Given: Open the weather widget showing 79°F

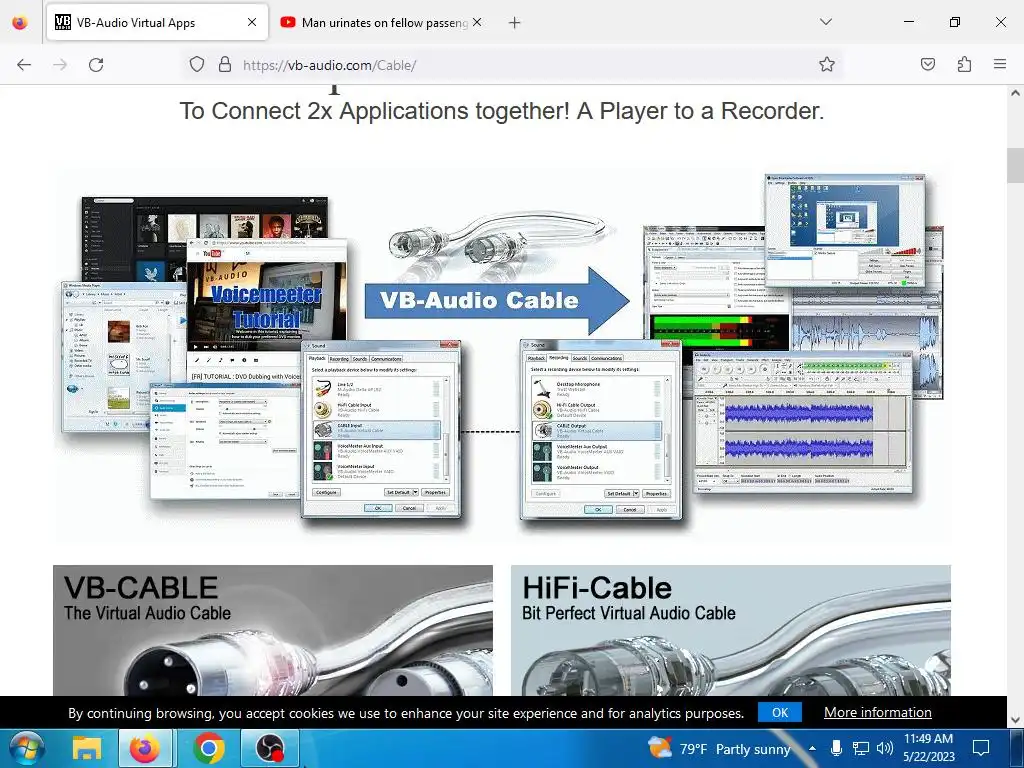Looking at the screenshot, I should pos(719,749).
